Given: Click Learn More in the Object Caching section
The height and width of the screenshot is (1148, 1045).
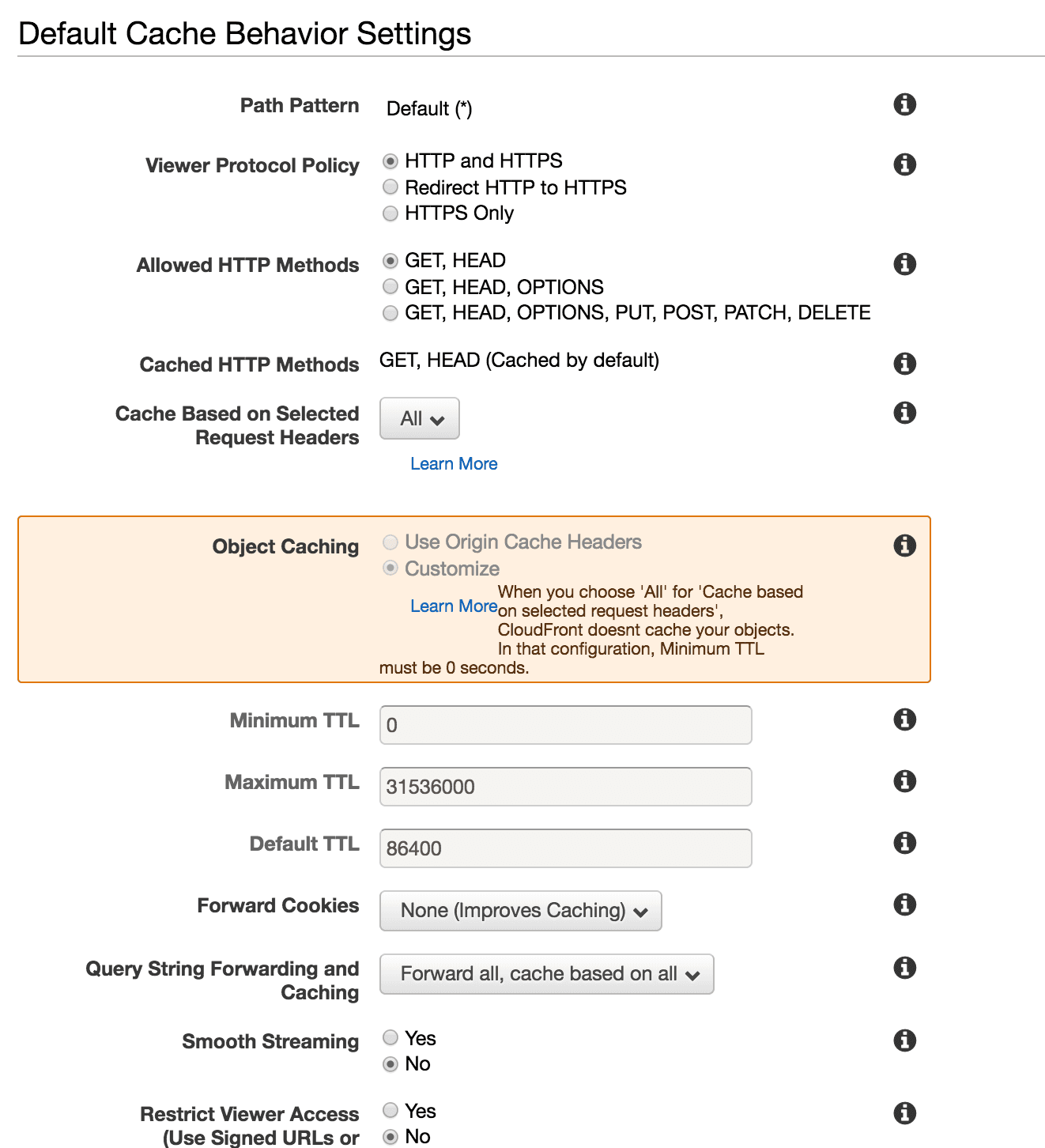Looking at the screenshot, I should point(454,606).
